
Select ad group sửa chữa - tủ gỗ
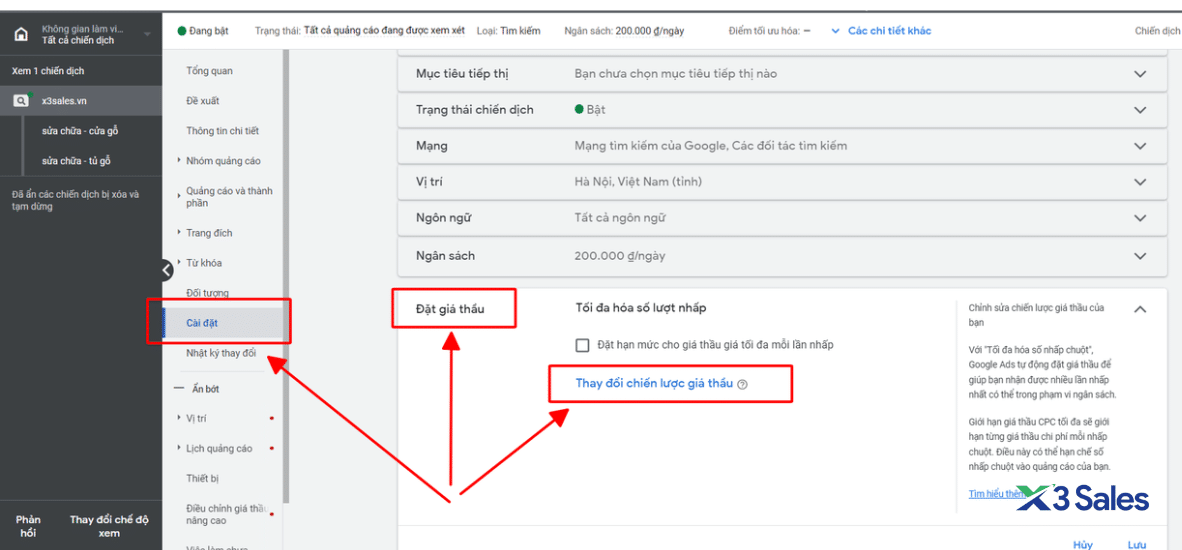click(77, 161)
